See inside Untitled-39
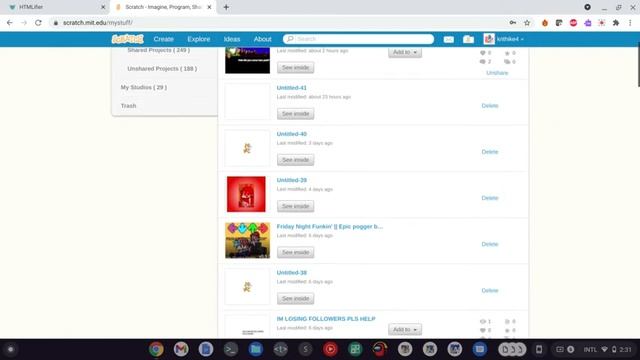Screen dimensions: 640x360 click(x=296, y=206)
